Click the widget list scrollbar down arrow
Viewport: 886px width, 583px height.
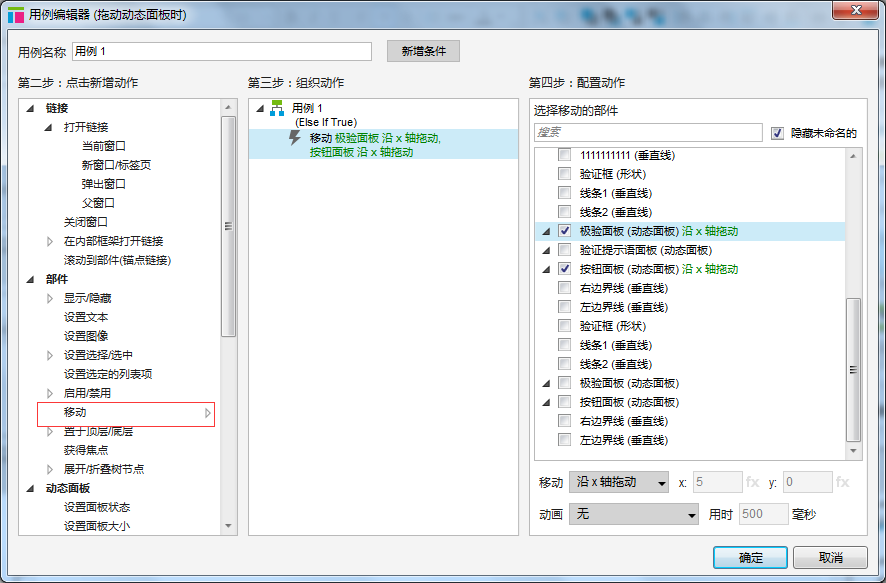coord(853,451)
